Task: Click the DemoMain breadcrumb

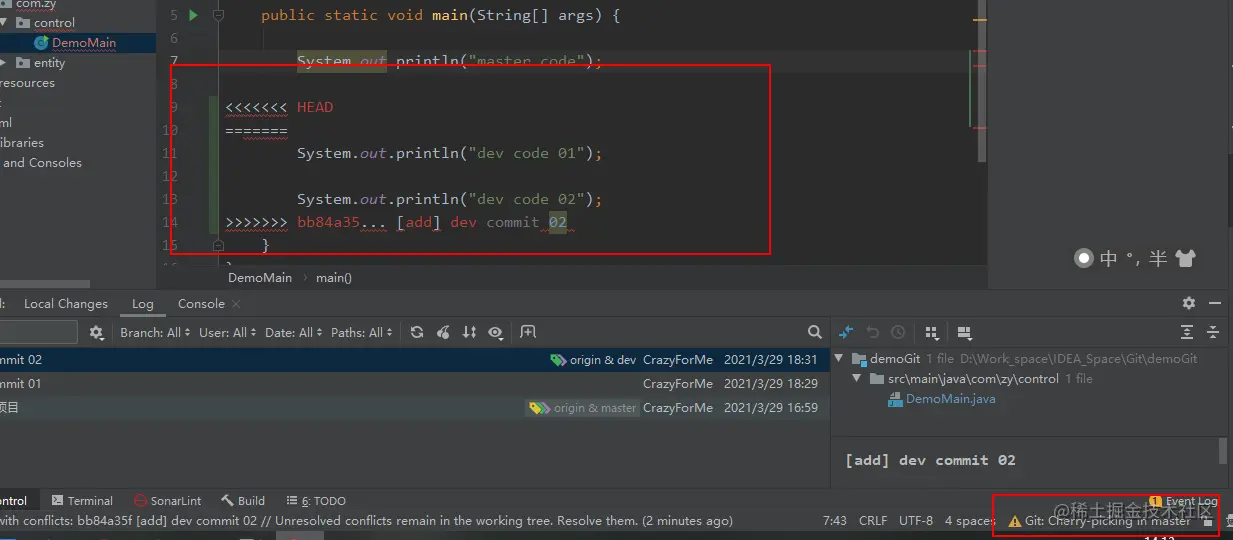Action: point(260,277)
